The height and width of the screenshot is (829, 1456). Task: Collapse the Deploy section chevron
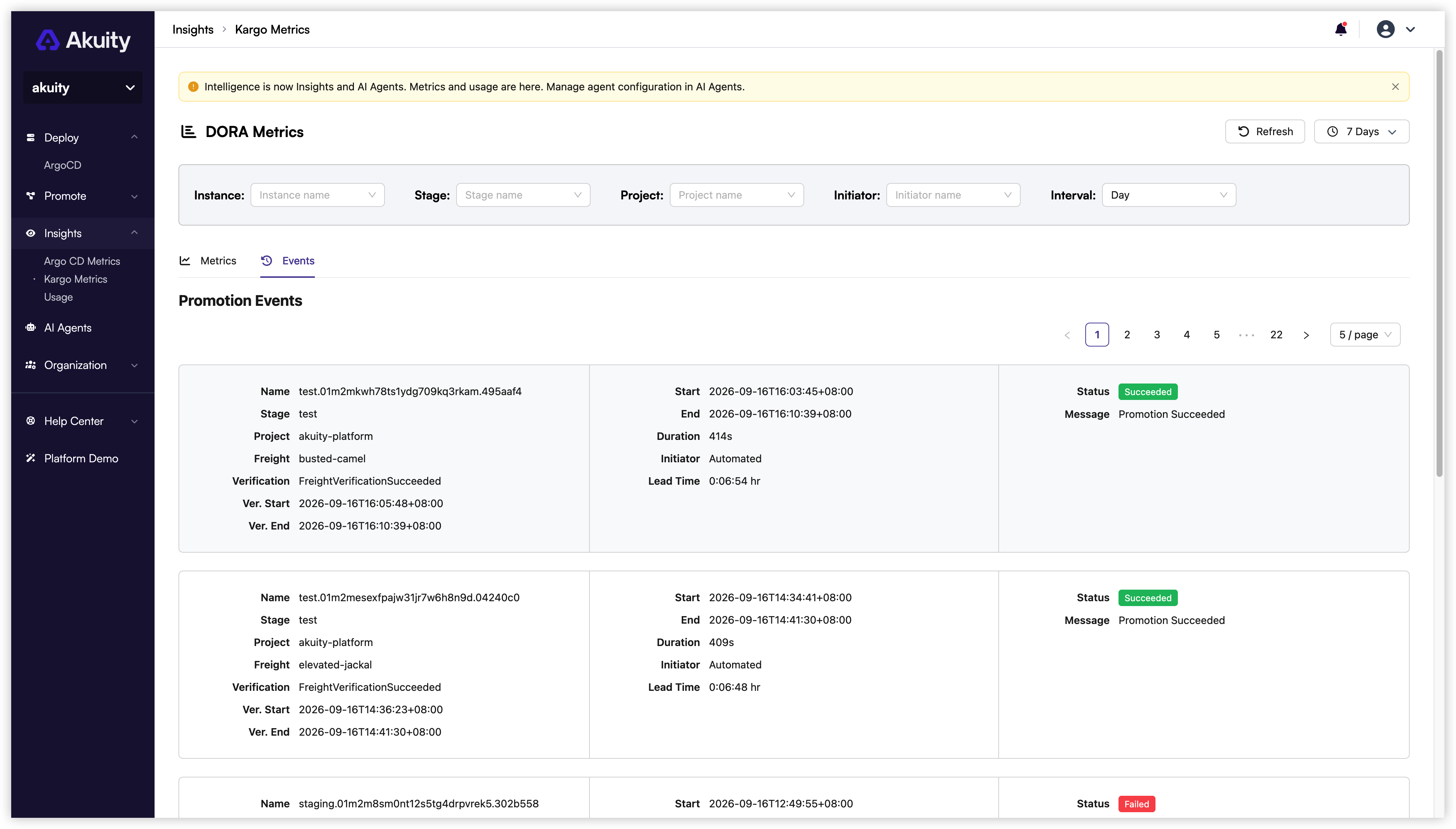pos(134,137)
